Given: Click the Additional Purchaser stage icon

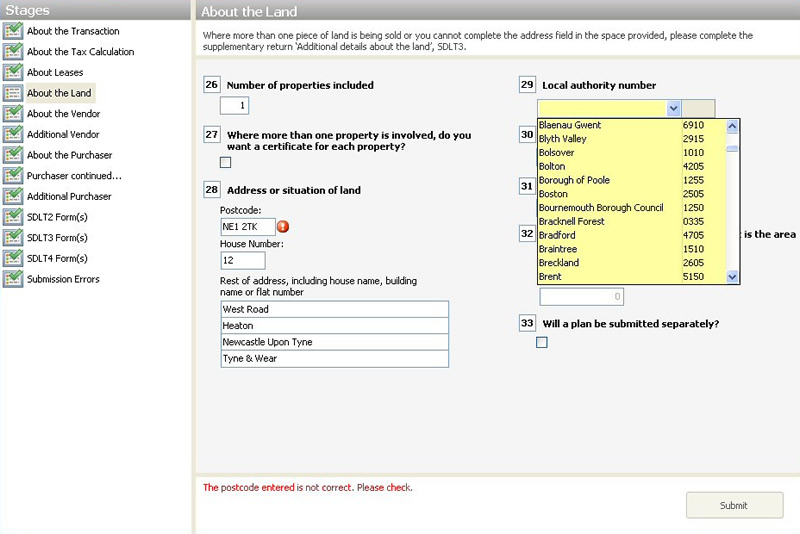Looking at the screenshot, I should point(13,196).
